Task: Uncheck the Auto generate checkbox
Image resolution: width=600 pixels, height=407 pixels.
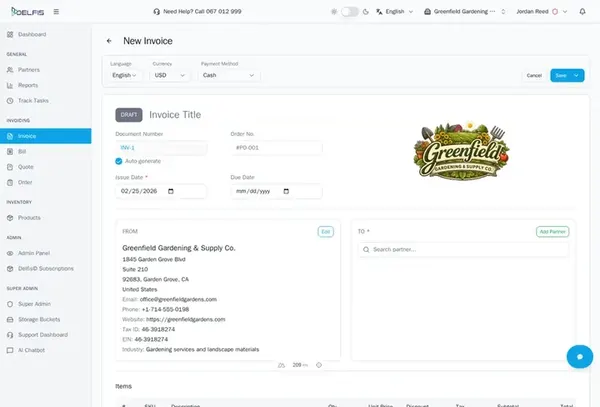Action: click(119, 161)
